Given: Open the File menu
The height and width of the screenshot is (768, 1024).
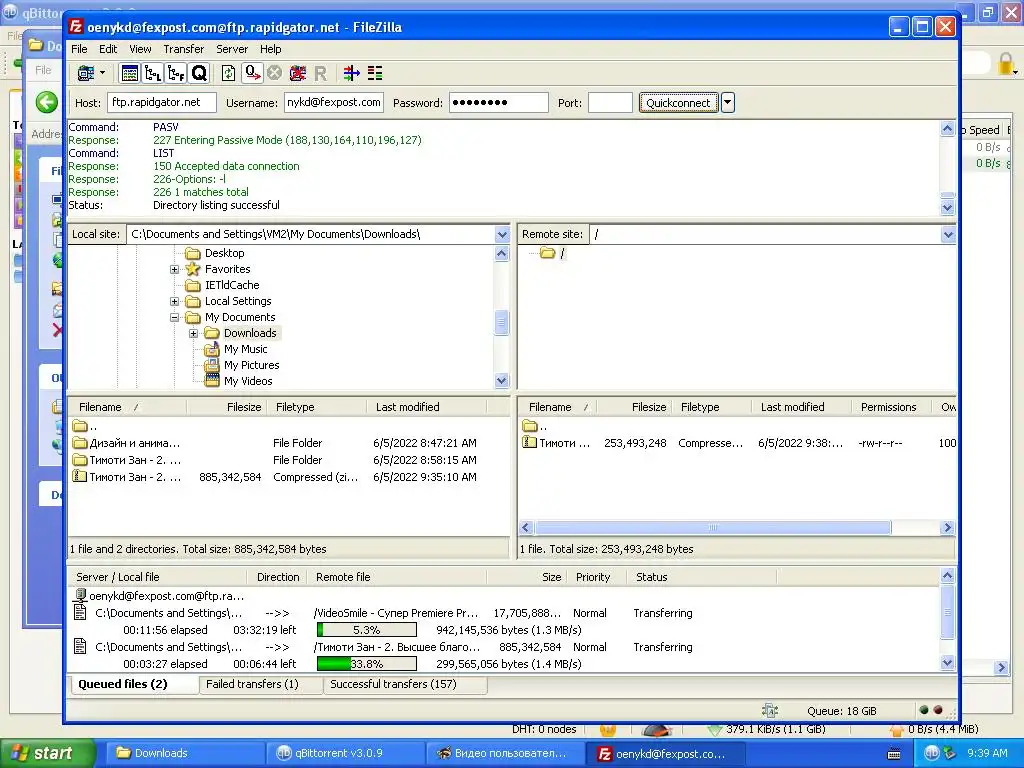Looking at the screenshot, I should (79, 49).
